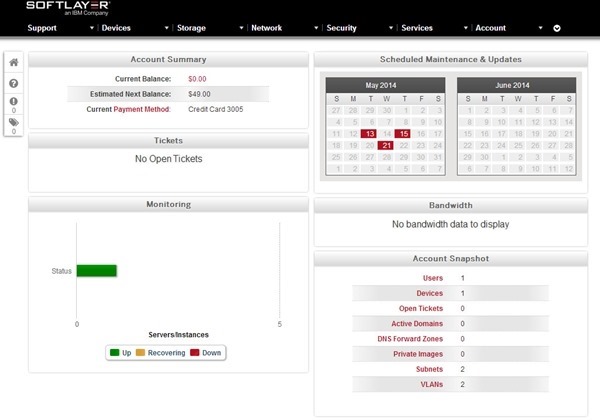This screenshot has width=600, height=420.
Task: Expand the Support dropdown arrow
Action: [92, 28]
